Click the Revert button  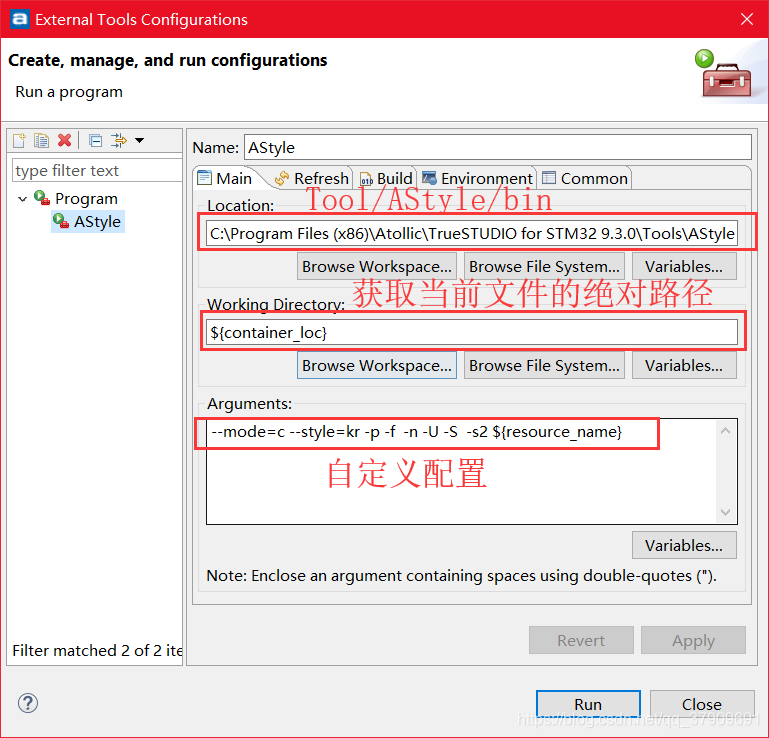581,640
